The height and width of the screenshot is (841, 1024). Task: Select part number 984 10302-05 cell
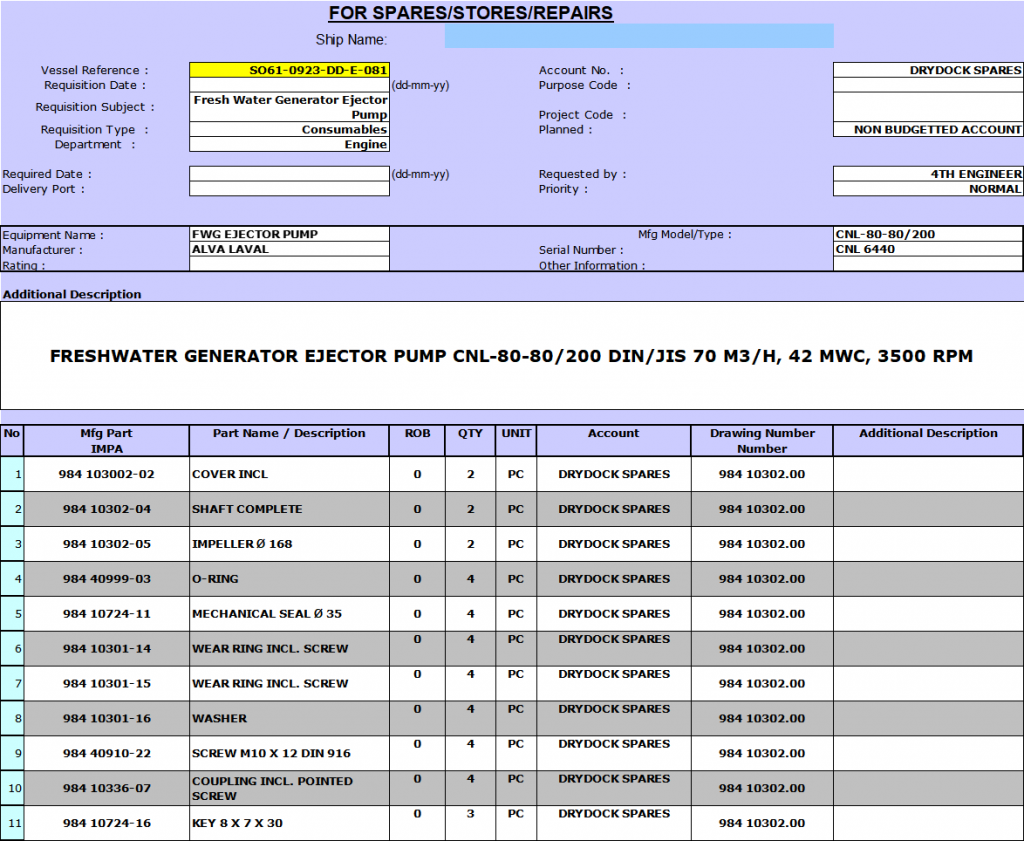coord(107,544)
